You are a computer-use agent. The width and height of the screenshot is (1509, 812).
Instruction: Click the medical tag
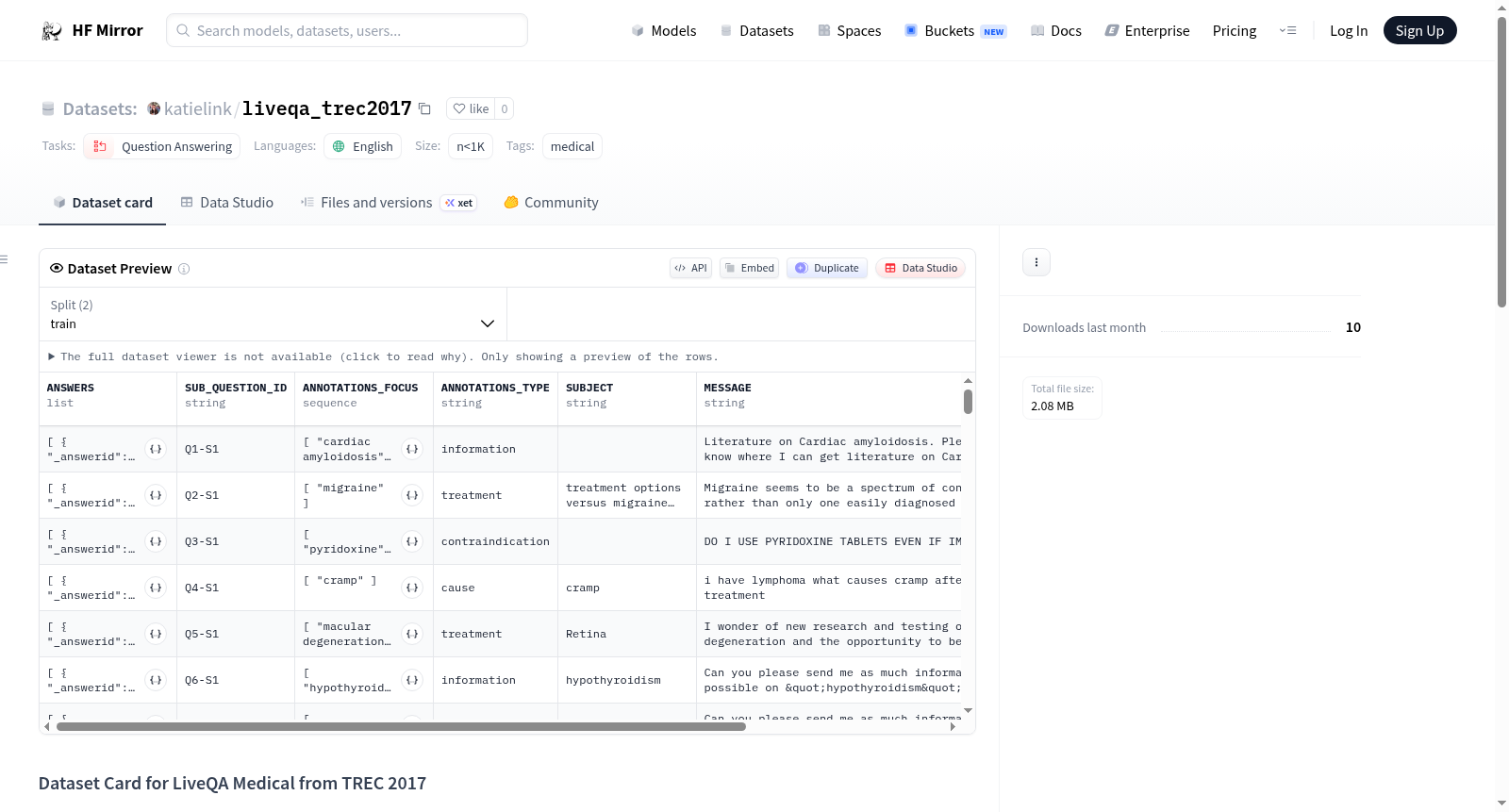(x=572, y=146)
